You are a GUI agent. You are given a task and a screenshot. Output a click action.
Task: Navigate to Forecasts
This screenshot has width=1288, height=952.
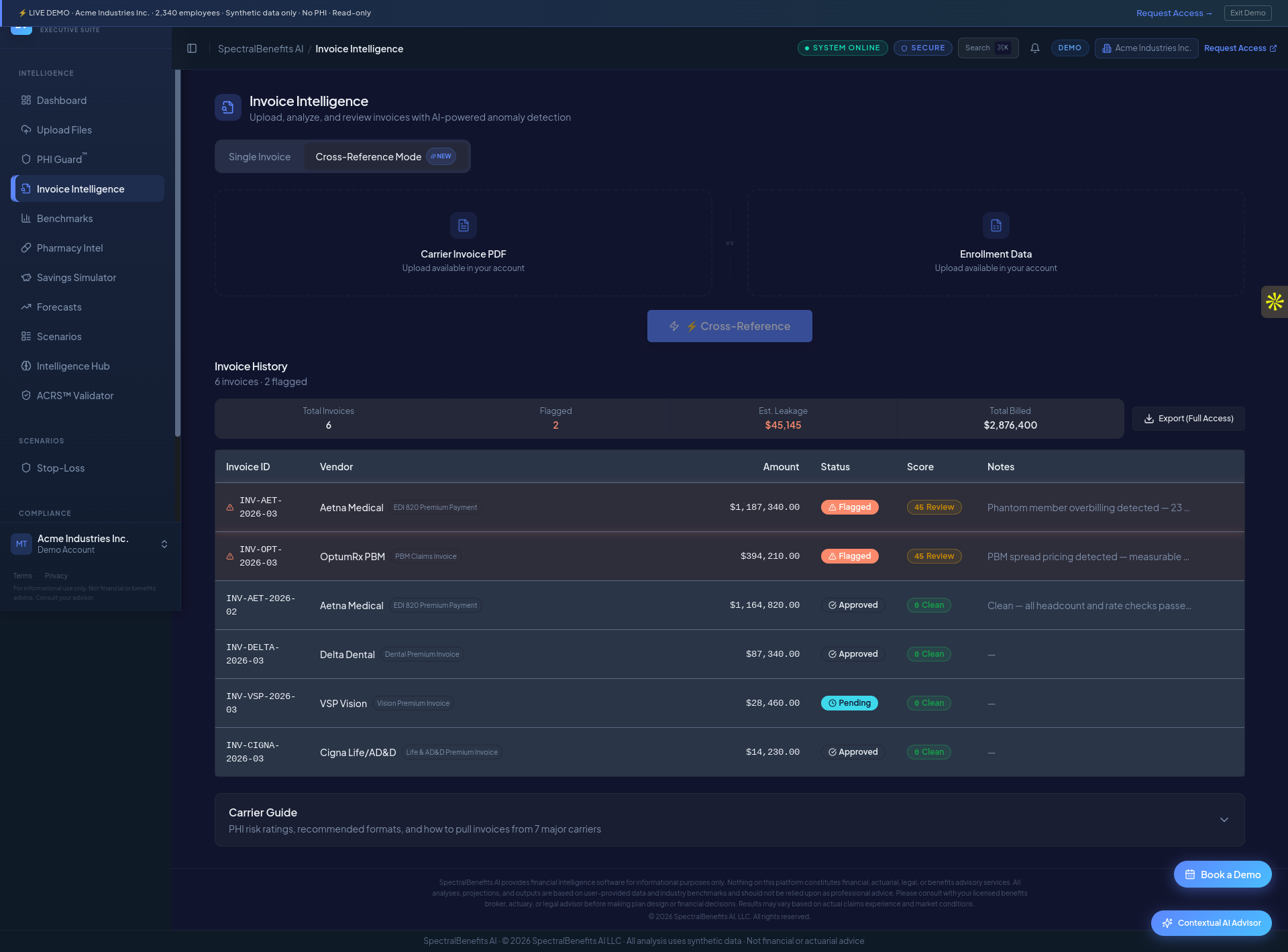(x=88, y=307)
